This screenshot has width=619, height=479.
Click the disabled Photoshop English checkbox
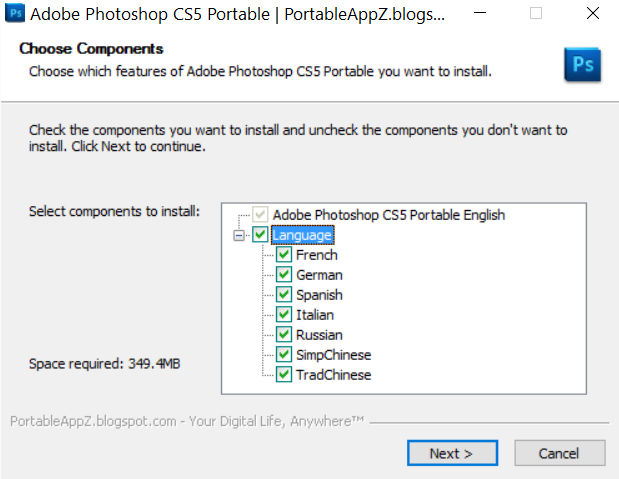(x=260, y=215)
